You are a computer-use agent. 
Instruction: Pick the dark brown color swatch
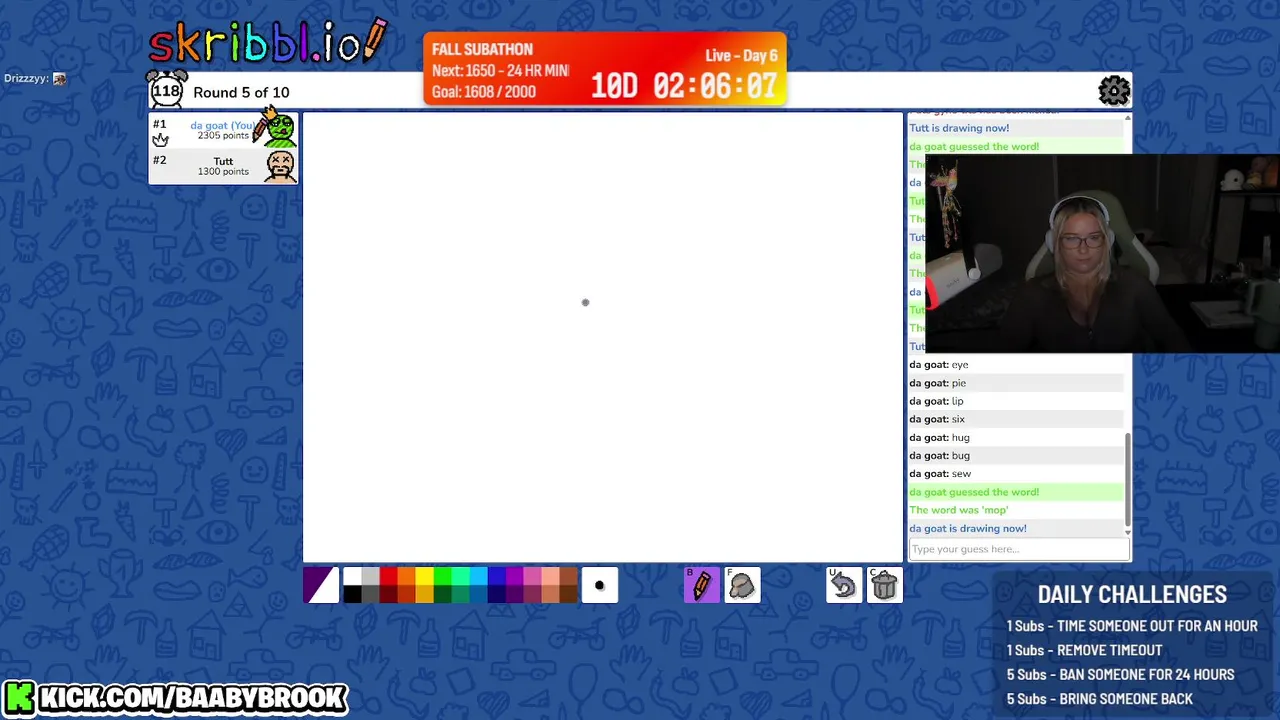[568, 594]
